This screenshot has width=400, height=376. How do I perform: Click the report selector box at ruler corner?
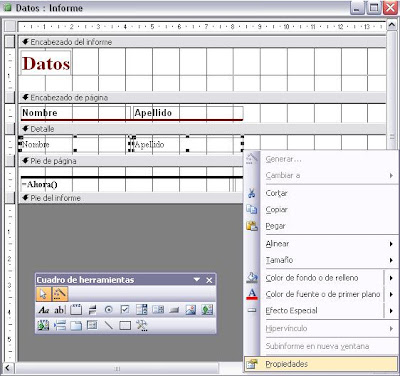[10, 26]
